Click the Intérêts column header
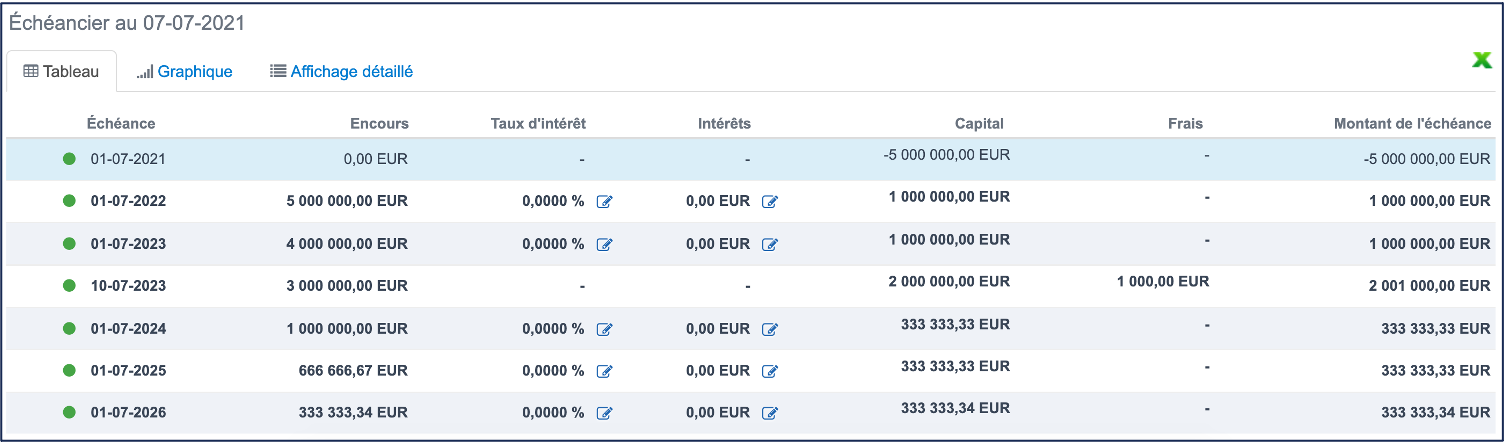This screenshot has width=1504, height=443. pyautogui.click(x=724, y=124)
